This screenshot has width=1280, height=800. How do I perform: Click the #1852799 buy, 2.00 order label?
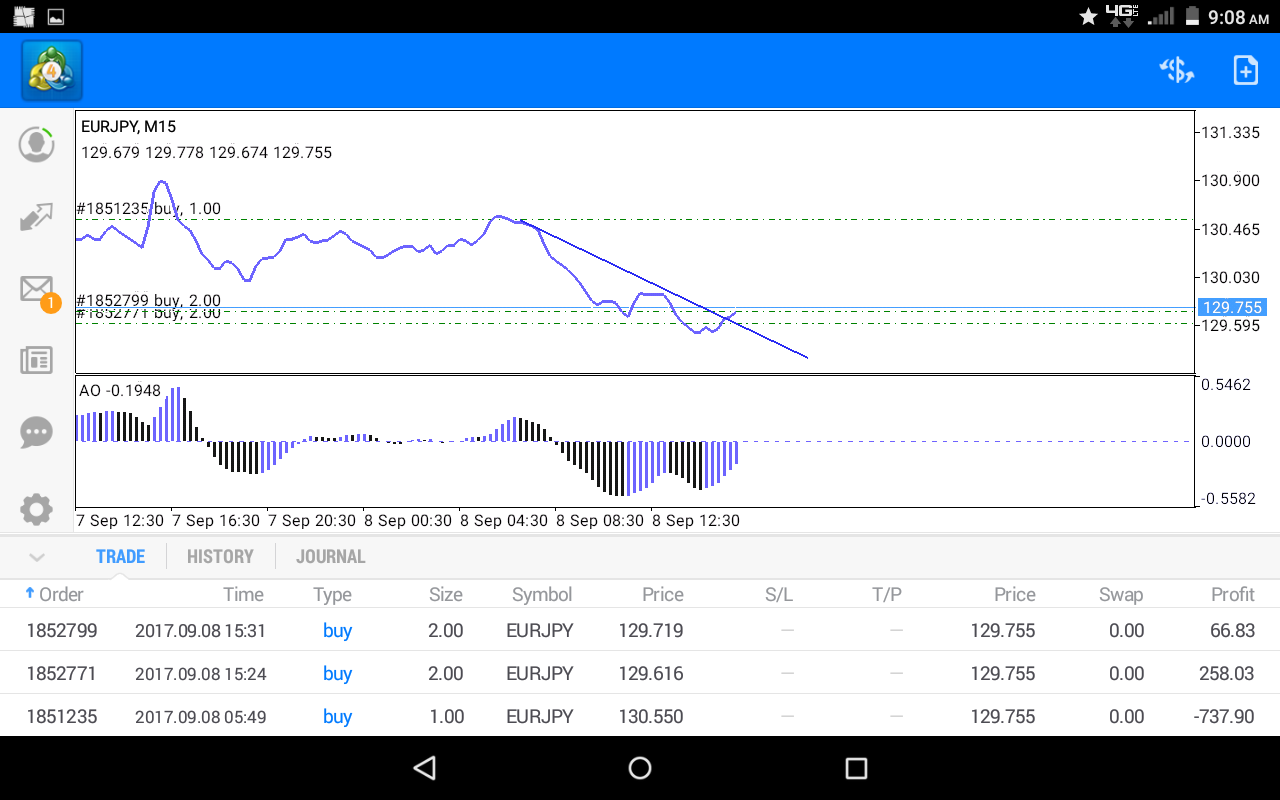point(149,300)
